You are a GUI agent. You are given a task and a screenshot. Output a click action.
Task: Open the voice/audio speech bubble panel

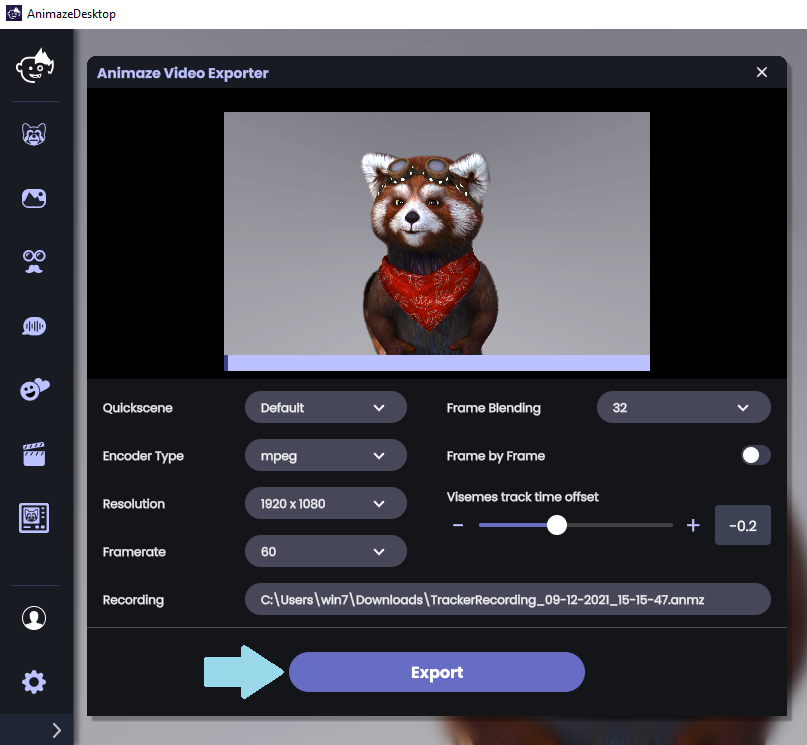point(34,326)
